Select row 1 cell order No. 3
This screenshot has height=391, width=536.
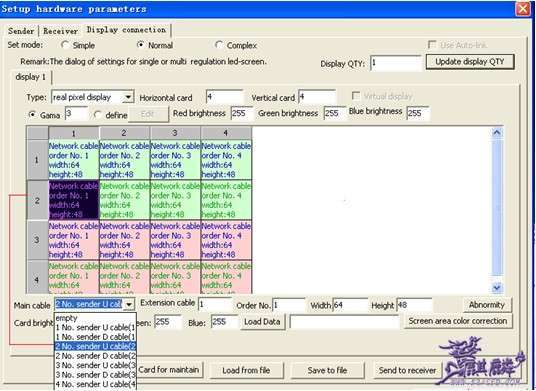tap(175, 160)
